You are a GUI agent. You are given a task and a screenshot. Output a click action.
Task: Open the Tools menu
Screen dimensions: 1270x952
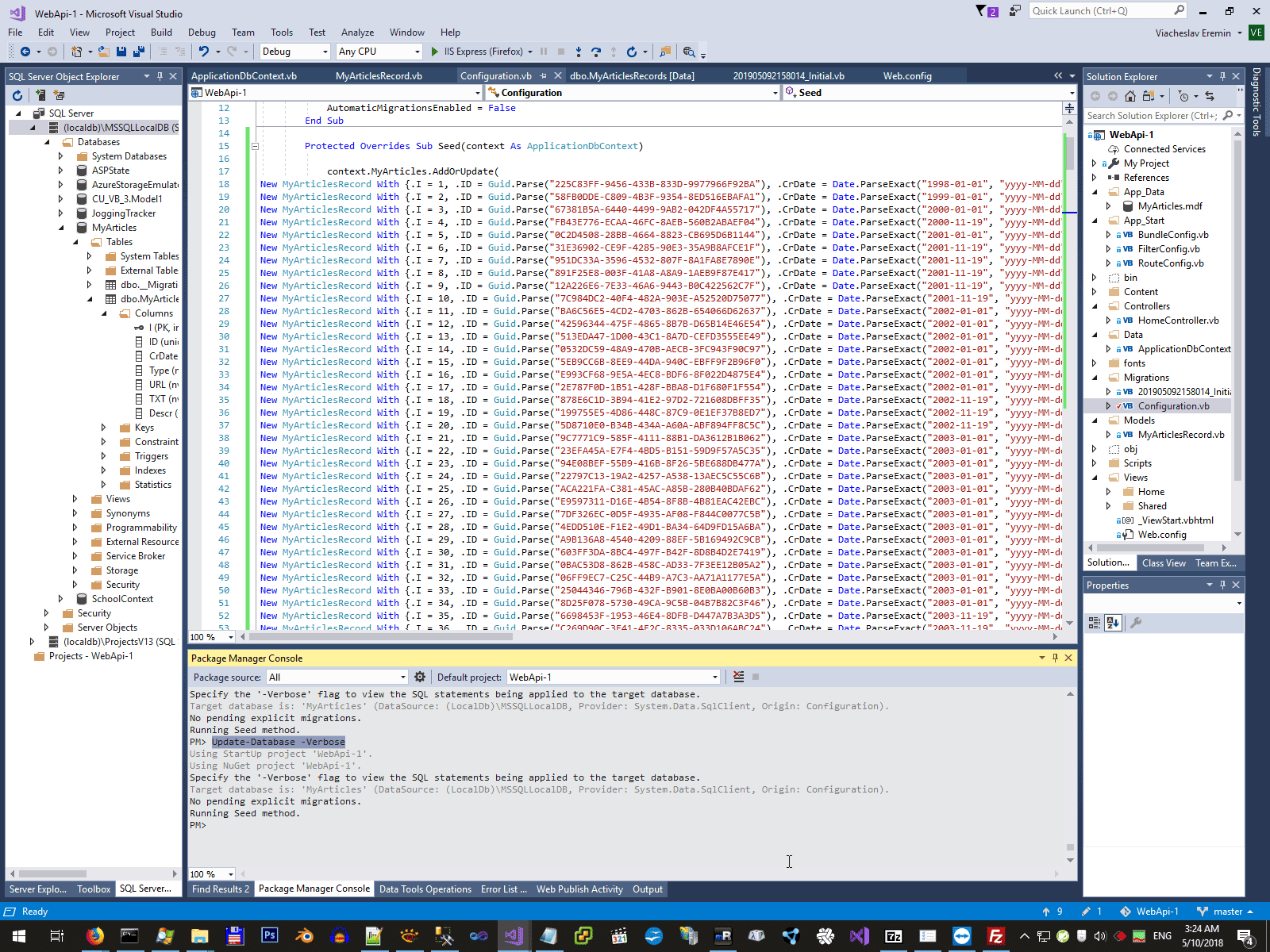(x=282, y=33)
